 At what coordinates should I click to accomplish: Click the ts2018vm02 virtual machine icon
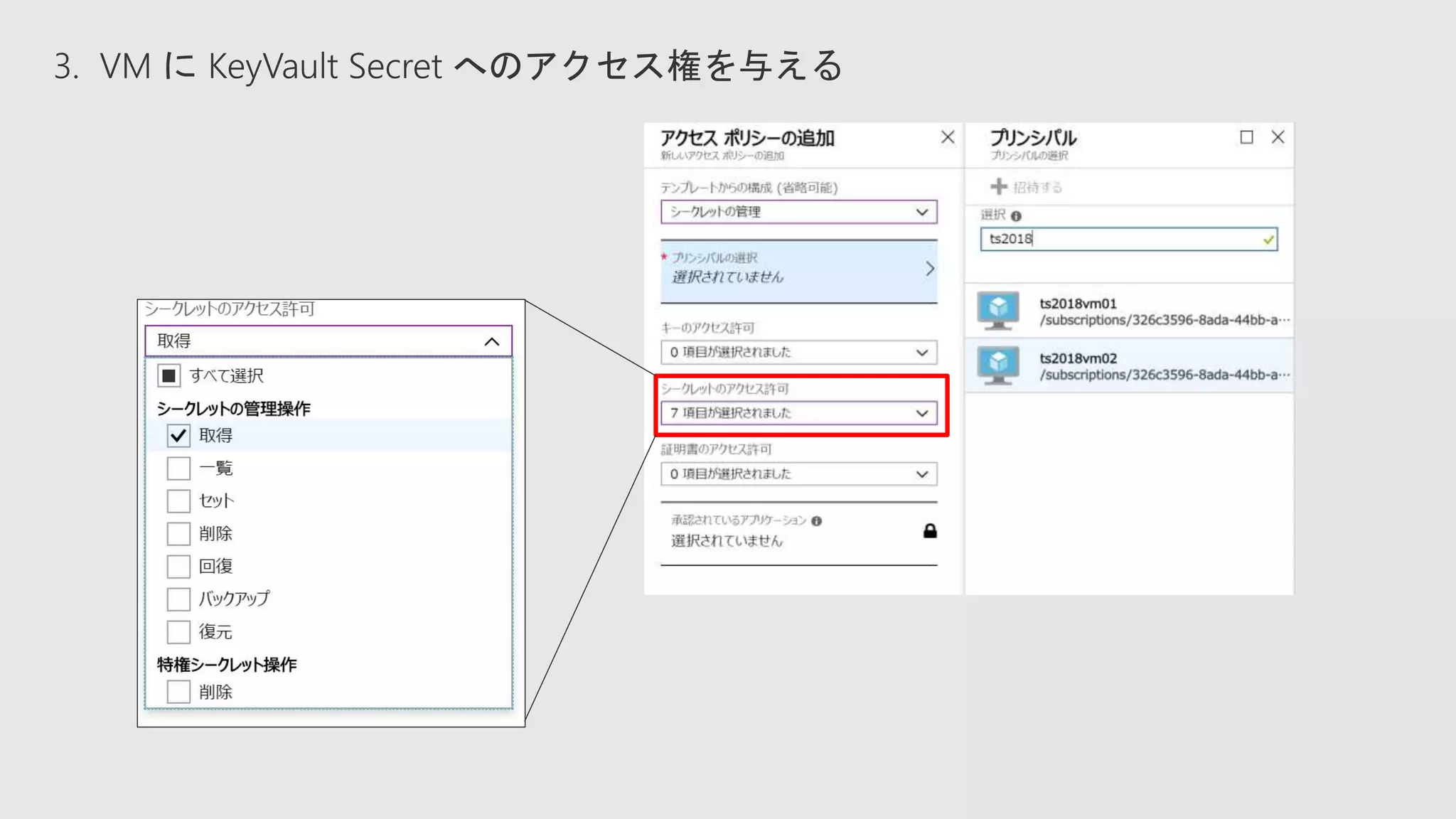(x=998, y=365)
